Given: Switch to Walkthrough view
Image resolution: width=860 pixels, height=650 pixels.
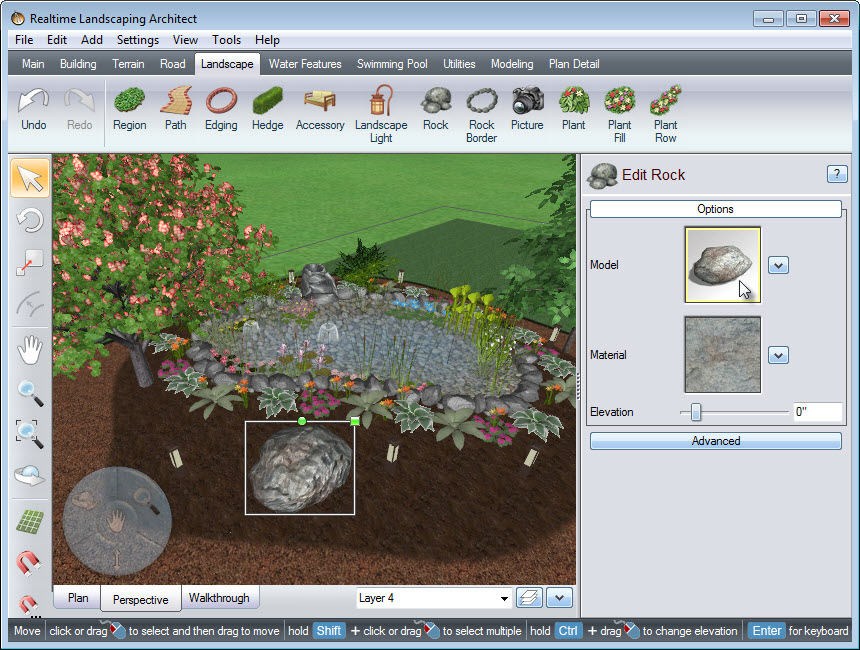Looking at the screenshot, I should coord(219,598).
